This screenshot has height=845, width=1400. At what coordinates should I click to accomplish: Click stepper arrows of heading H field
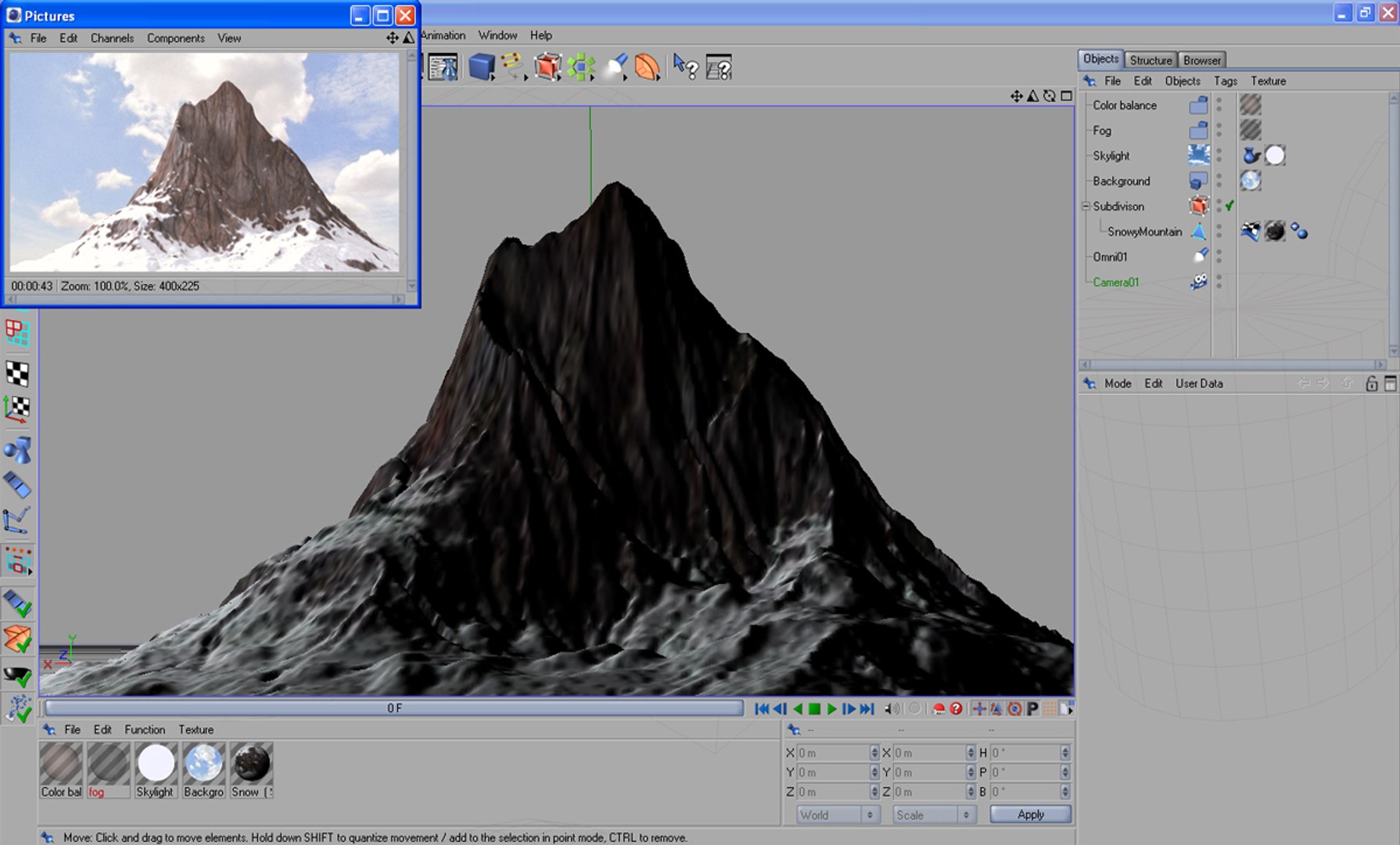(x=1065, y=753)
